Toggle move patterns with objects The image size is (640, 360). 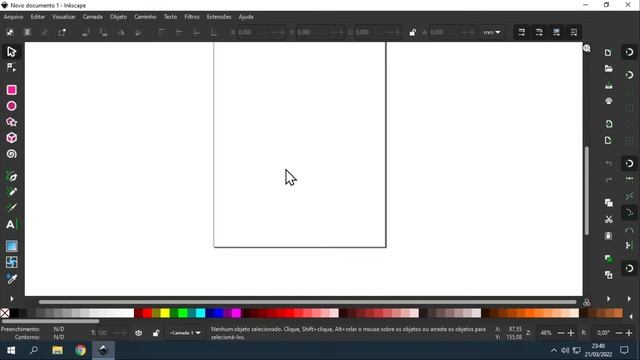click(x=573, y=32)
